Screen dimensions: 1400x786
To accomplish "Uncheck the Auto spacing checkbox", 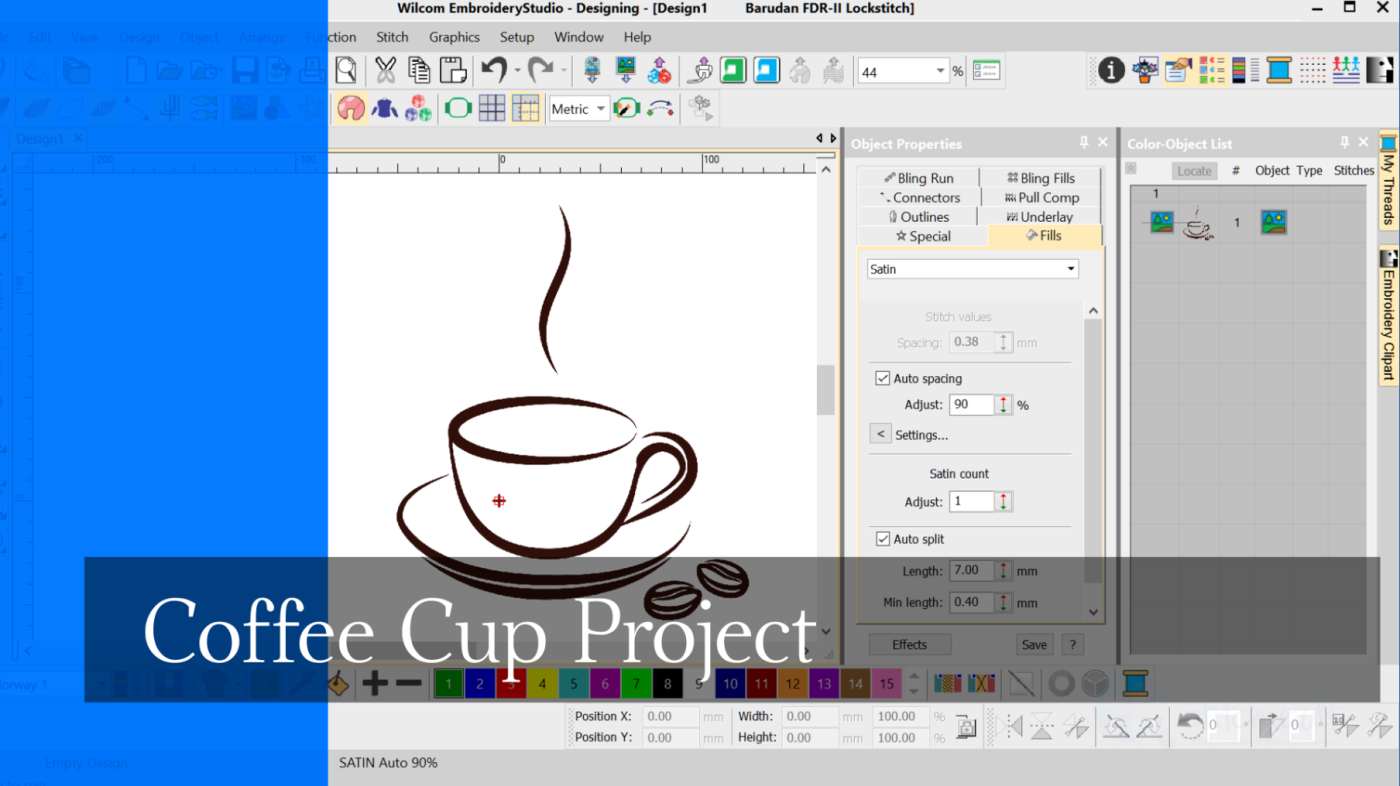I will 883,379.
